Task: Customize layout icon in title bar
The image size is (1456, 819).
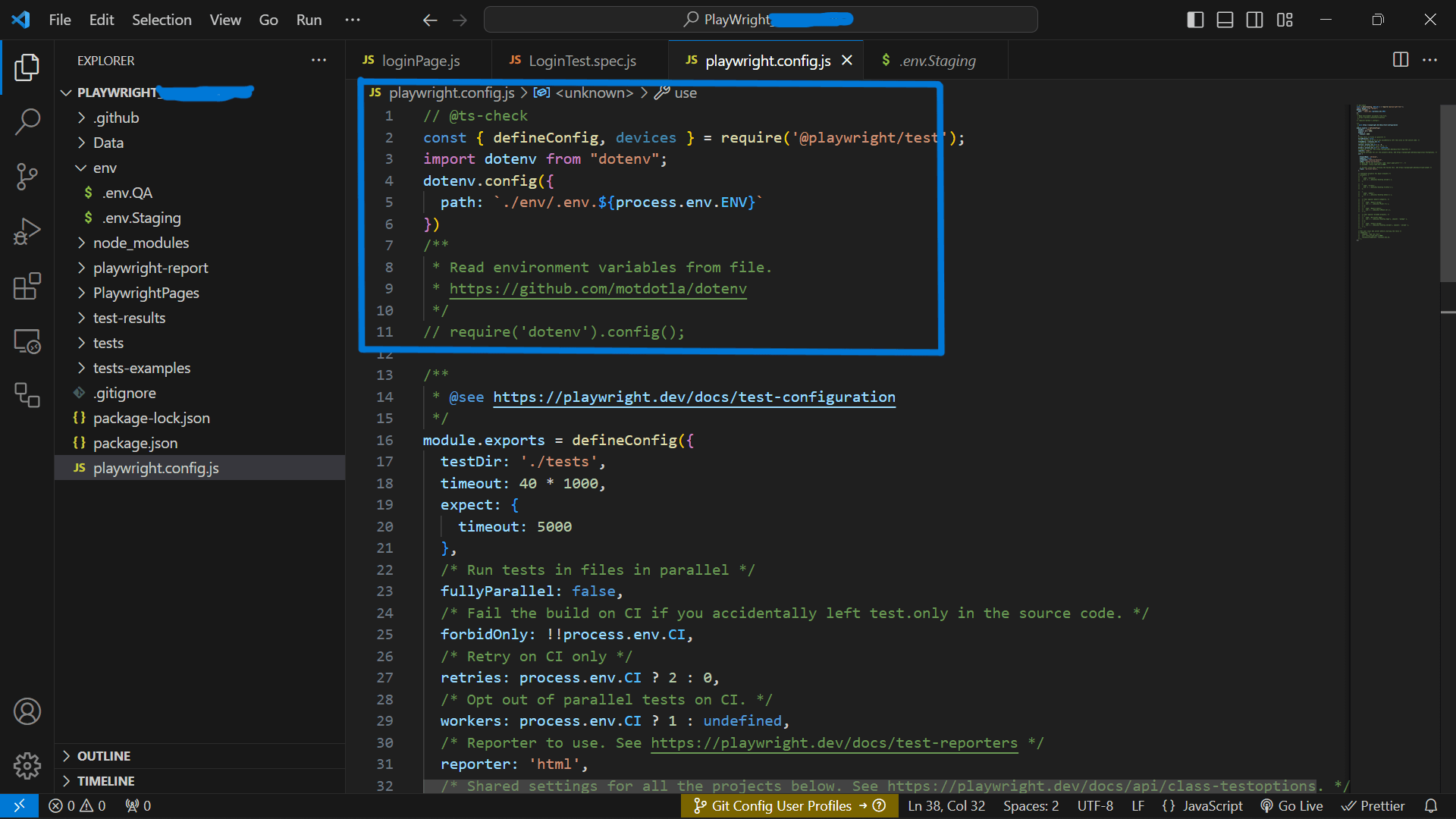Action: coord(1285,20)
